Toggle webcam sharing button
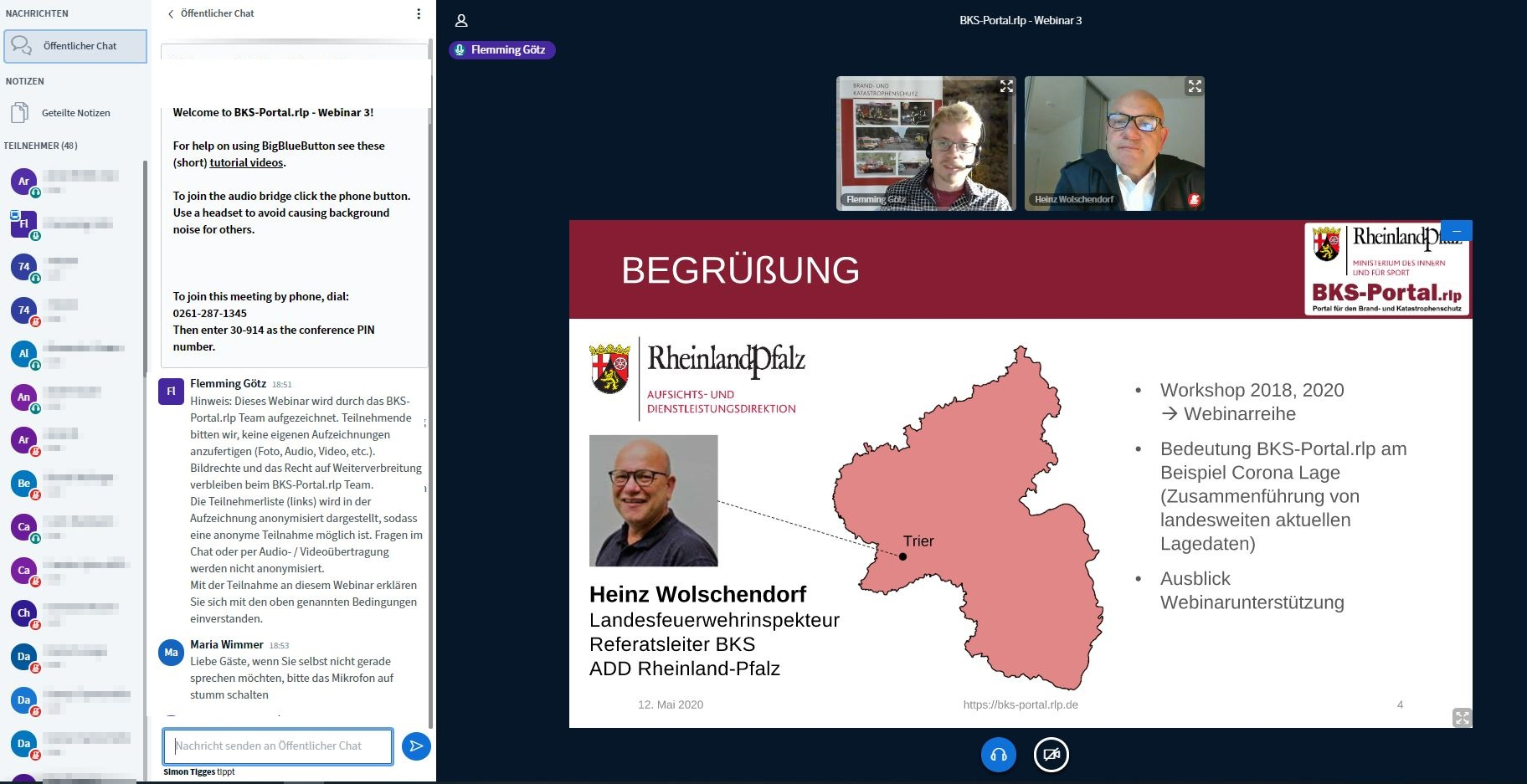This screenshot has width=1527, height=784. 1051,755
